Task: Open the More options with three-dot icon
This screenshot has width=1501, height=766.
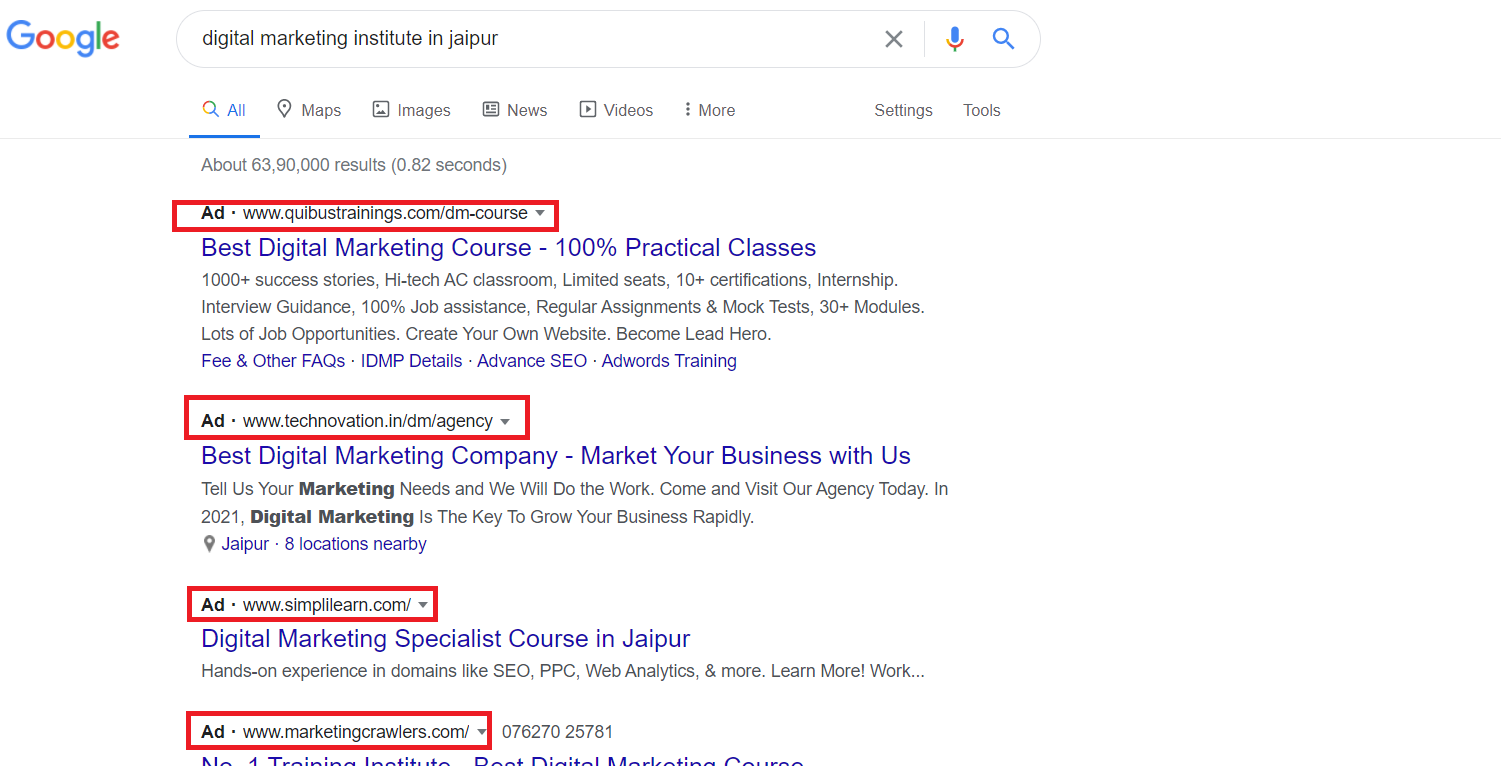Action: pos(687,109)
